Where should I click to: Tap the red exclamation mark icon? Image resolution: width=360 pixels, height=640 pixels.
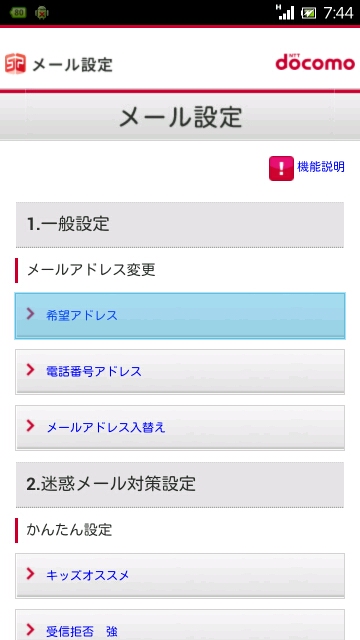pos(281,168)
